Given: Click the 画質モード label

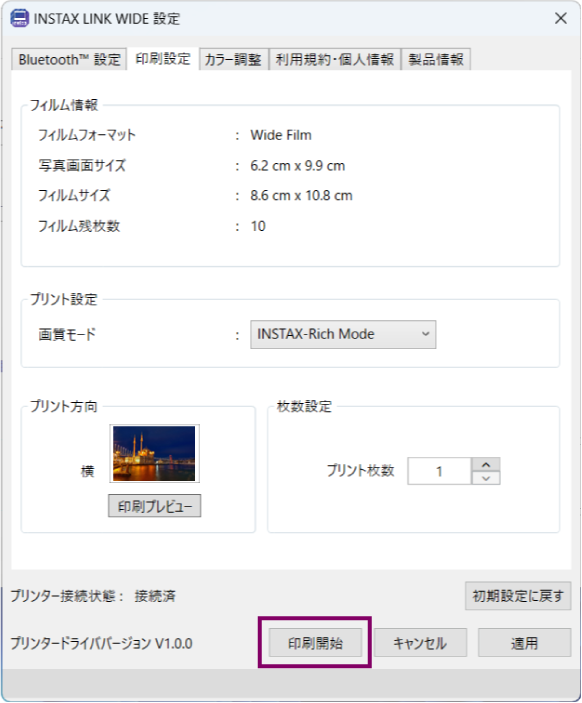Looking at the screenshot, I should coord(67,334).
